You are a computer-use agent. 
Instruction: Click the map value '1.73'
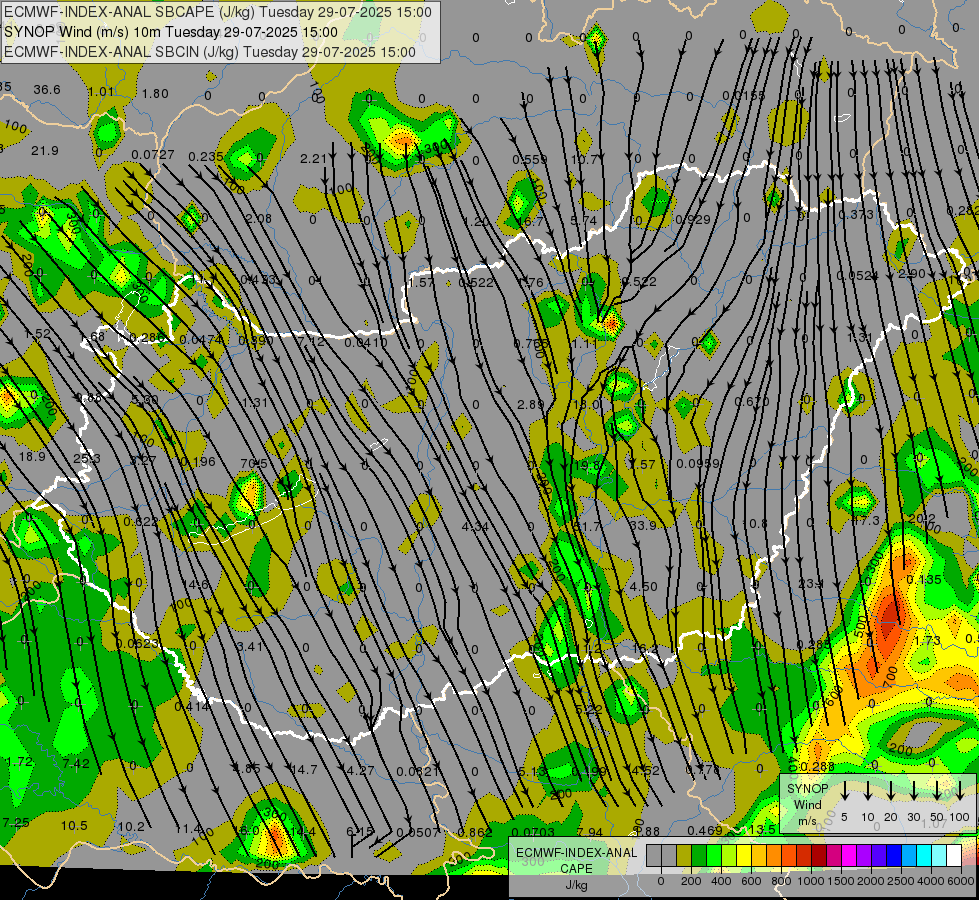pyautogui.click(x=927, y=641)
